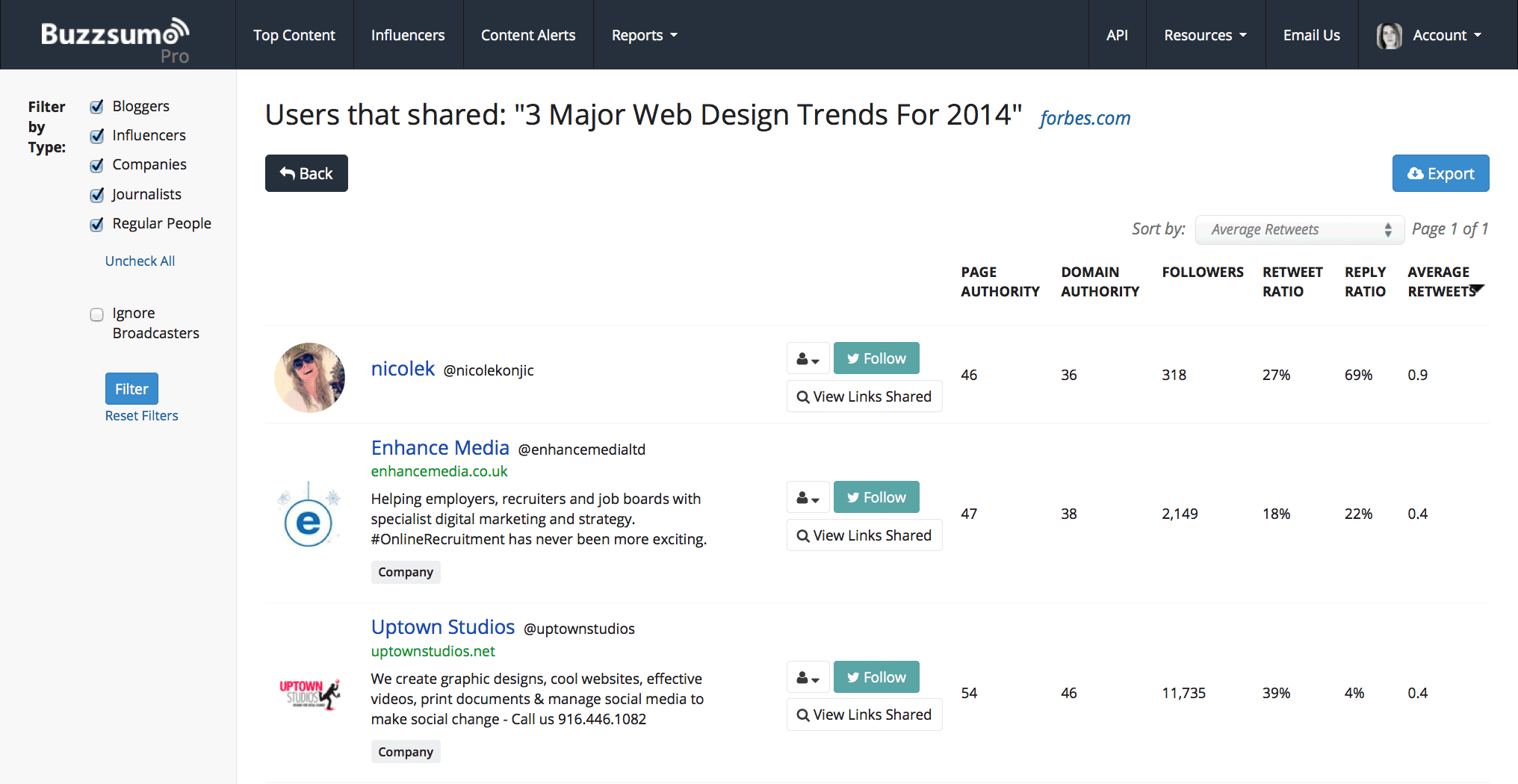Click the Page 1 of 1 indicator

[x=1450, y=229]
